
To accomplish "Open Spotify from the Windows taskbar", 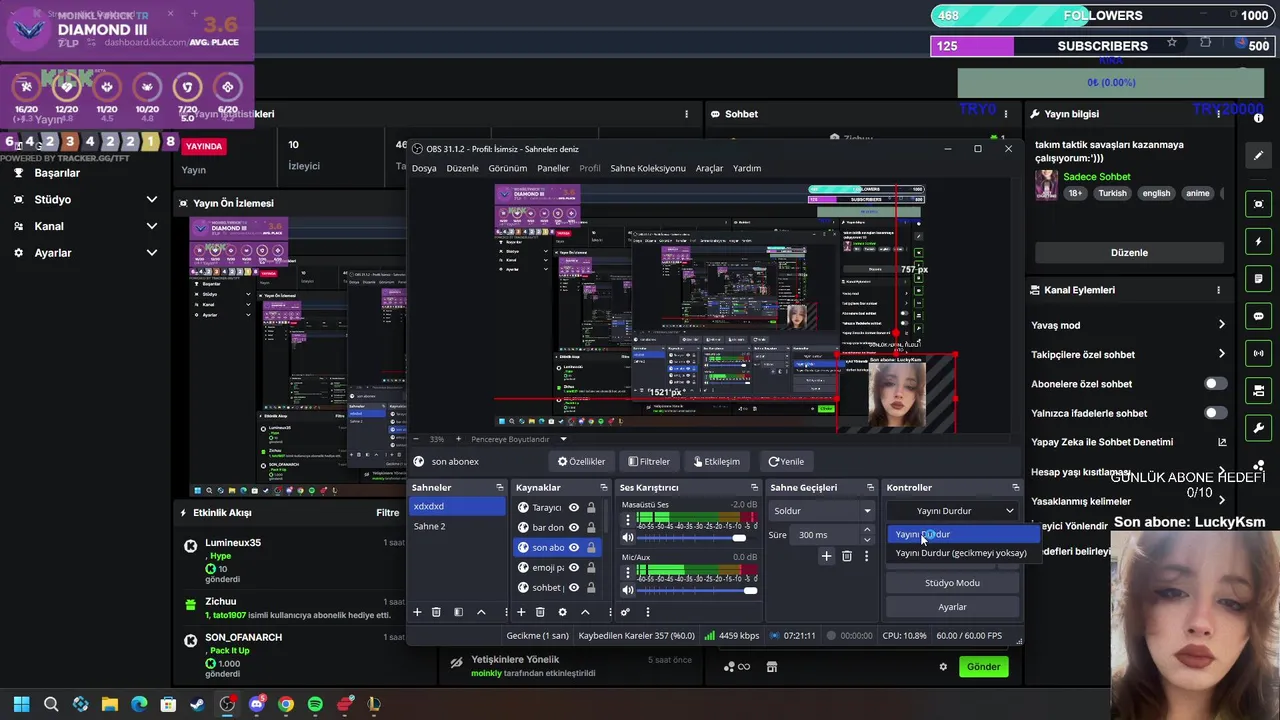I will (315, 704).
